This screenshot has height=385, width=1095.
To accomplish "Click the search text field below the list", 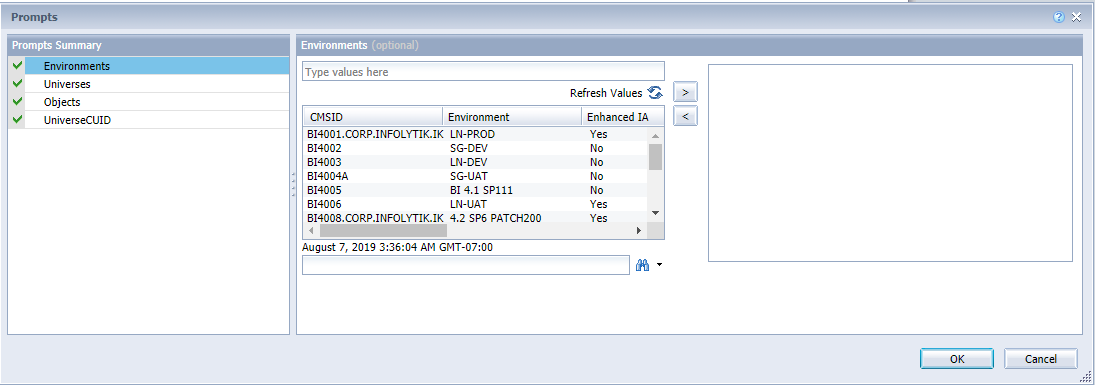I will (x=466, y=265).
